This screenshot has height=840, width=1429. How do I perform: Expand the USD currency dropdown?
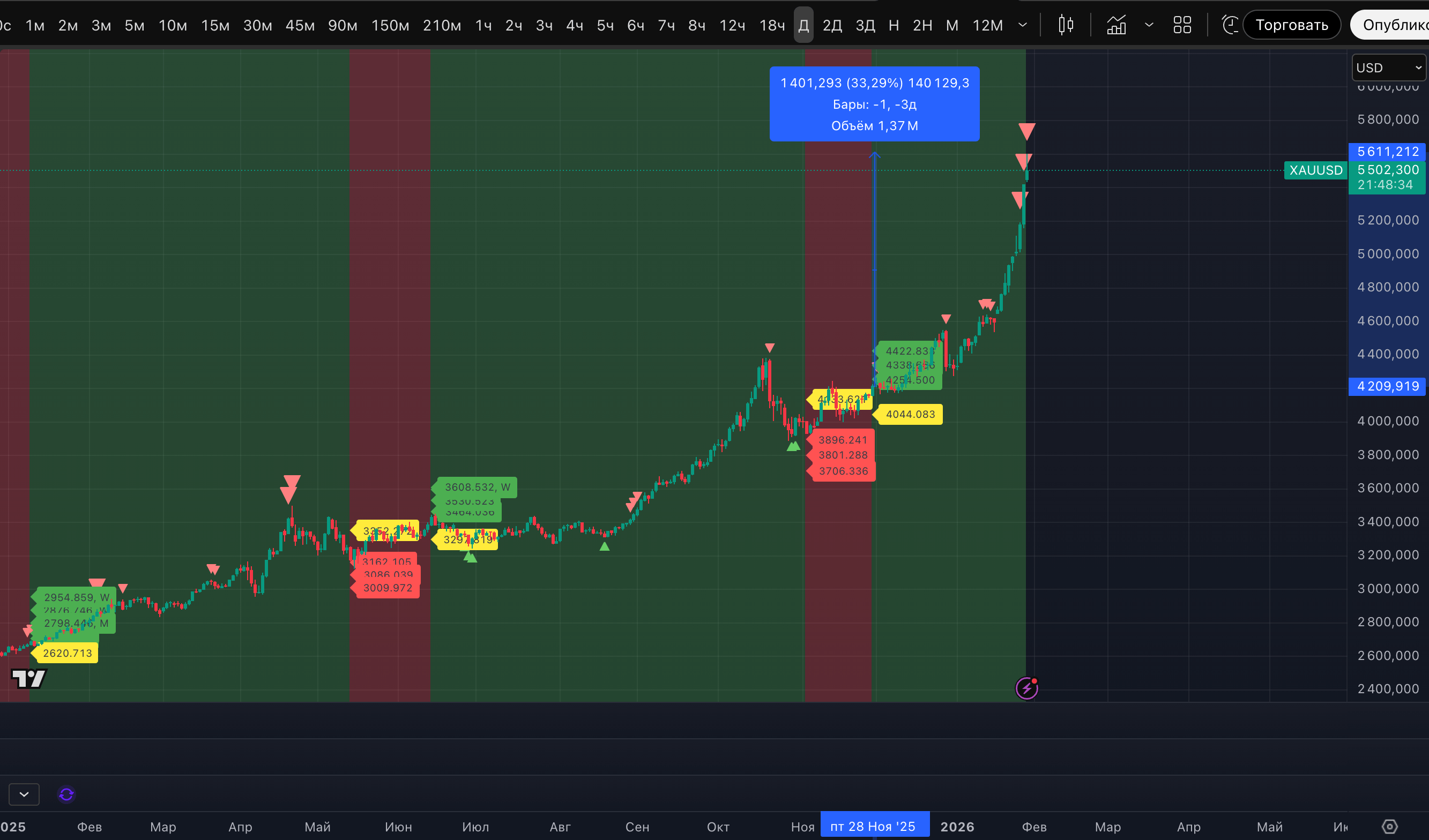[x=1388, y=68]
